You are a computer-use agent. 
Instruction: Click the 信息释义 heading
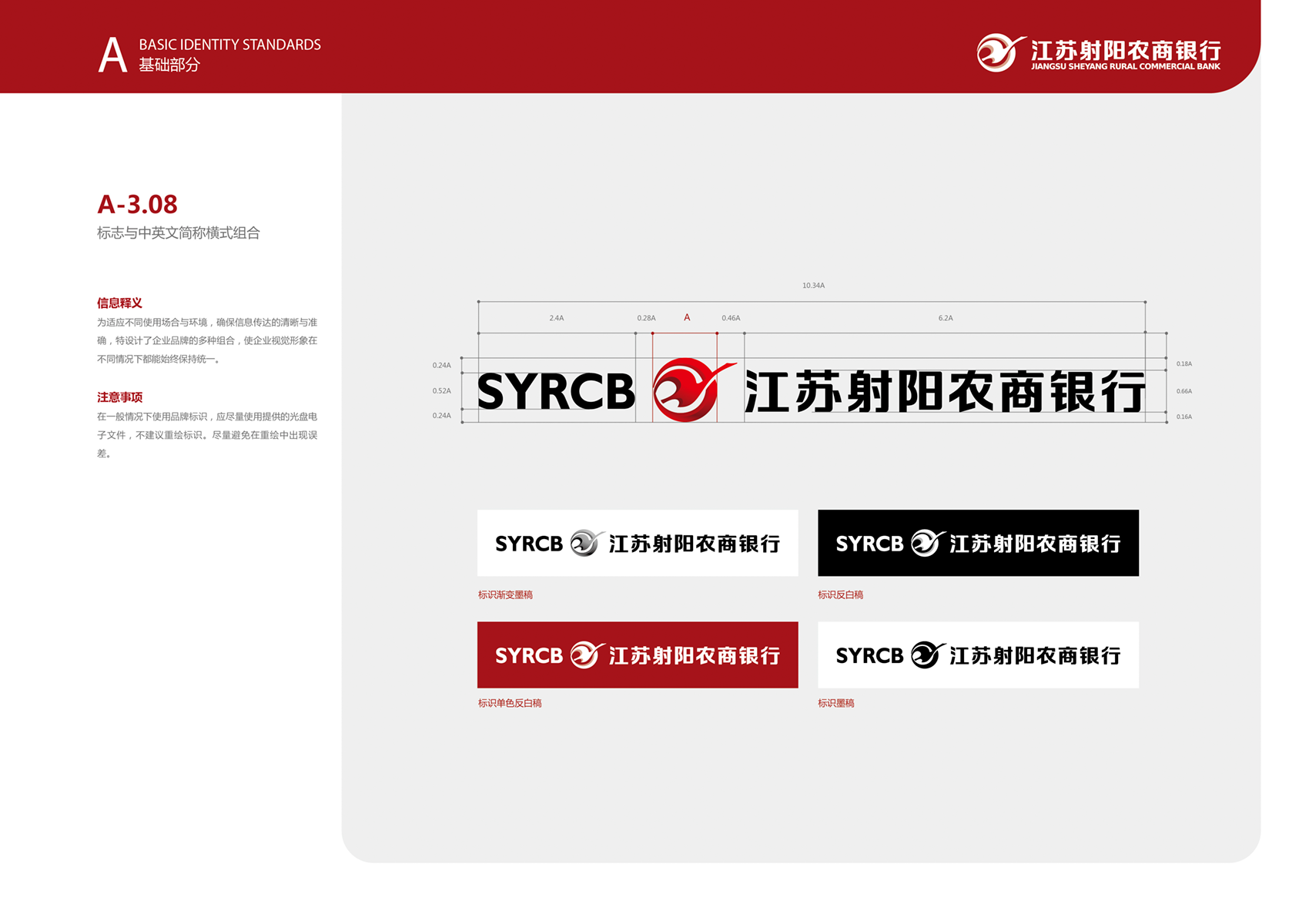pyautogui.click(x=119, y=303)
